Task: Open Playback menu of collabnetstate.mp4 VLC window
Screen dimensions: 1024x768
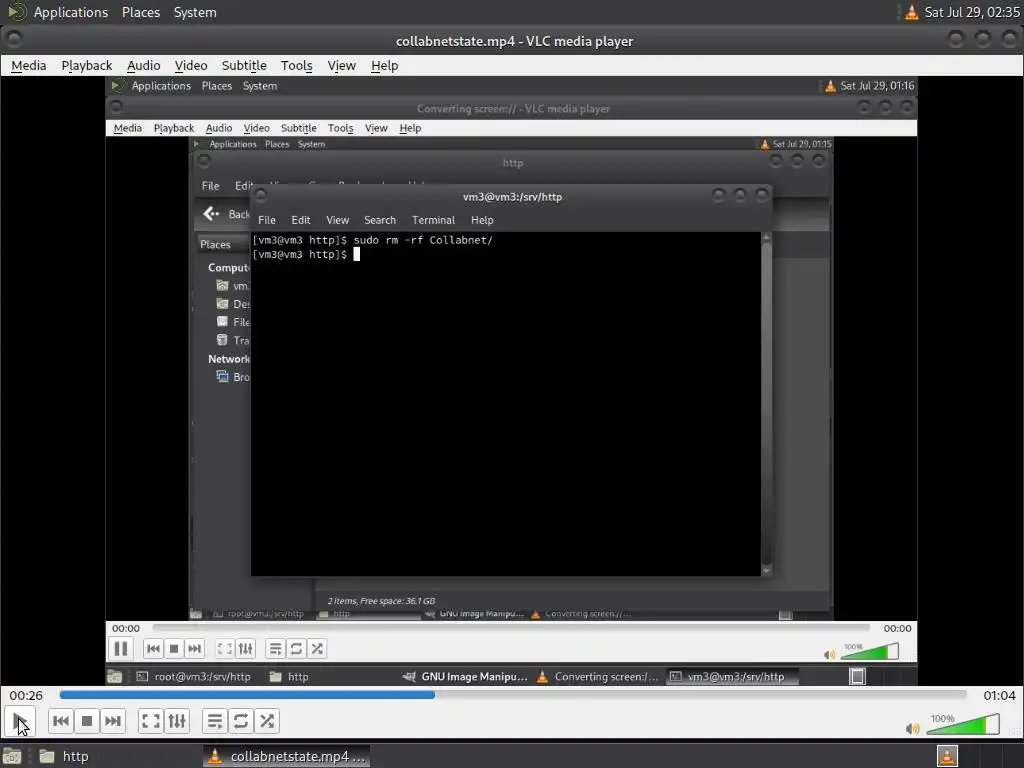Action: coord(87,65)
